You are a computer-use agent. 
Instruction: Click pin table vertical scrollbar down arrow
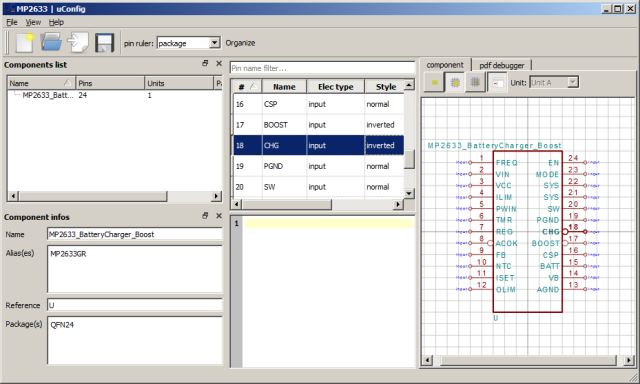[x=409, y=193]
